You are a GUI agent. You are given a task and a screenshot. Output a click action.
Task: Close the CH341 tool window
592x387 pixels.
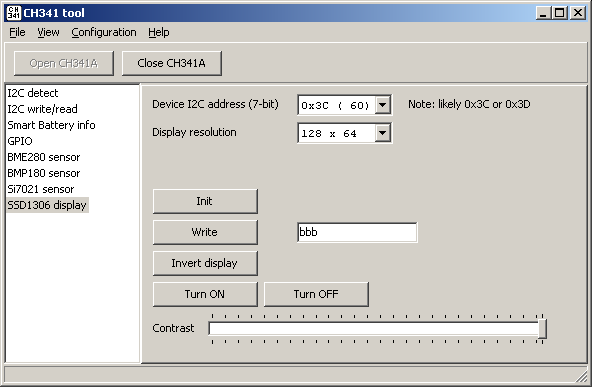tap(578, 13)
